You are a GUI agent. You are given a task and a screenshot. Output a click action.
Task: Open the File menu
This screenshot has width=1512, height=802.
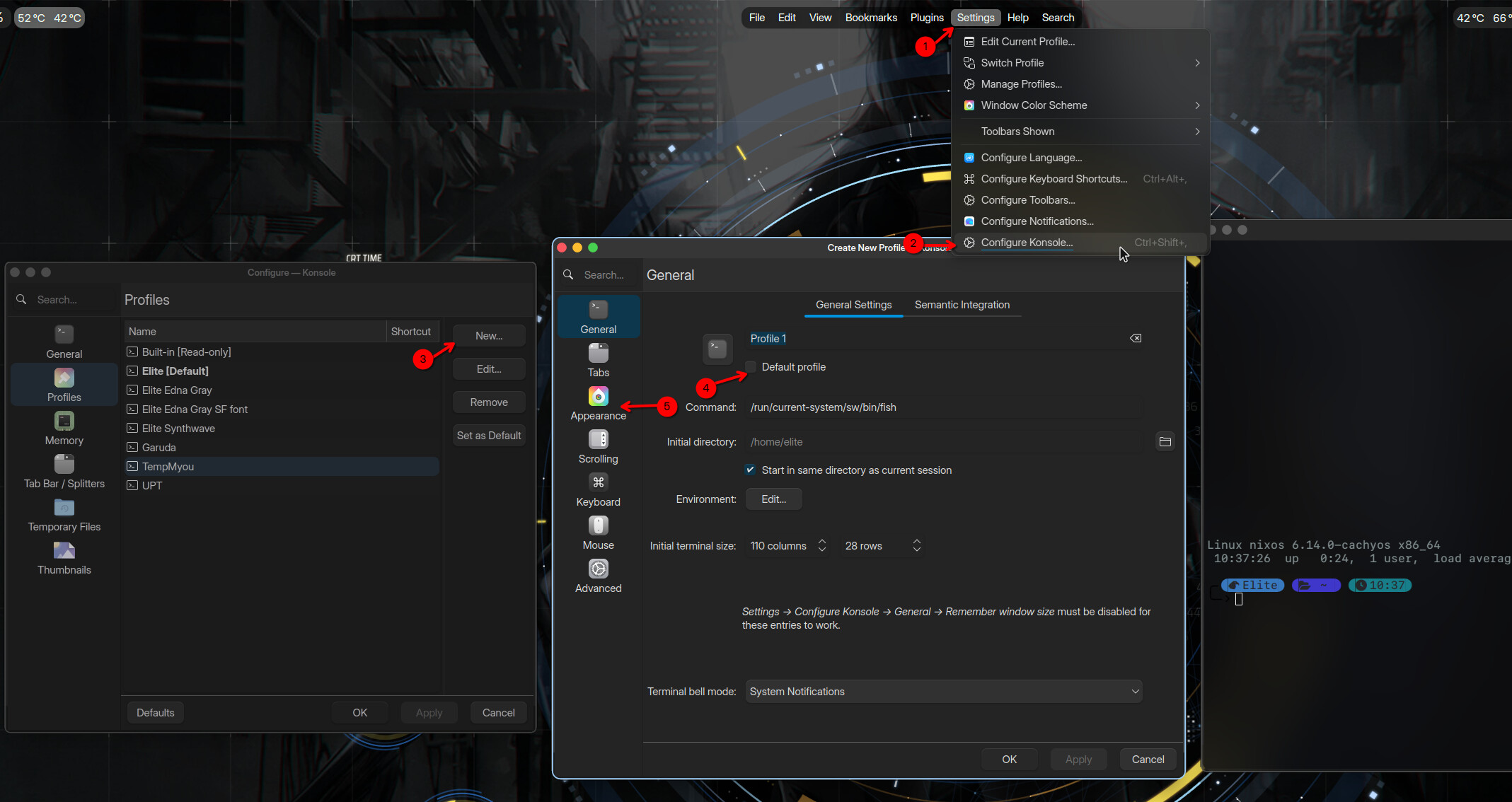pyautogui.click(x=756, y=18)
